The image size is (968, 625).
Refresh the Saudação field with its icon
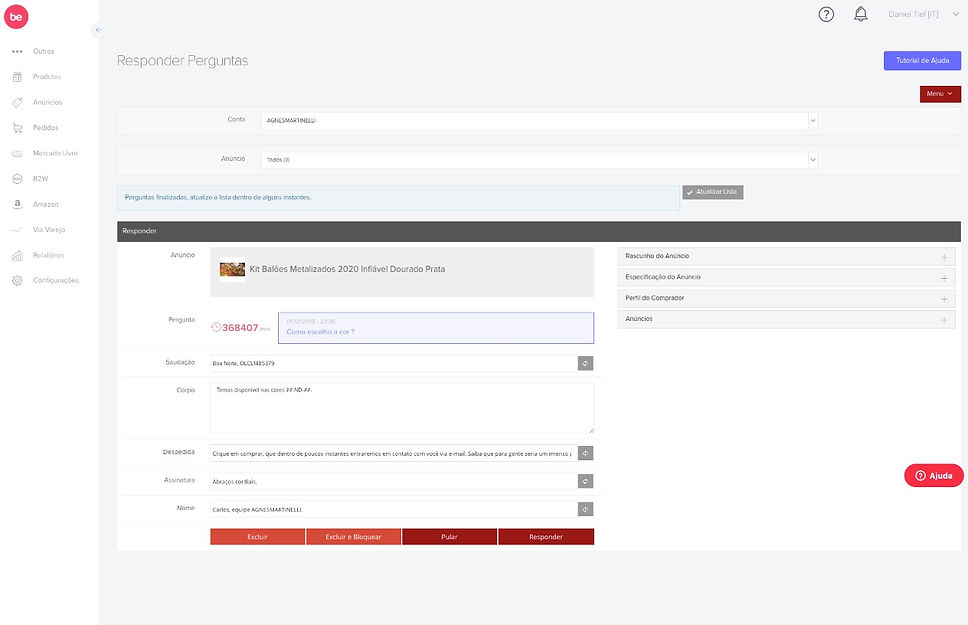pos(585,363)
